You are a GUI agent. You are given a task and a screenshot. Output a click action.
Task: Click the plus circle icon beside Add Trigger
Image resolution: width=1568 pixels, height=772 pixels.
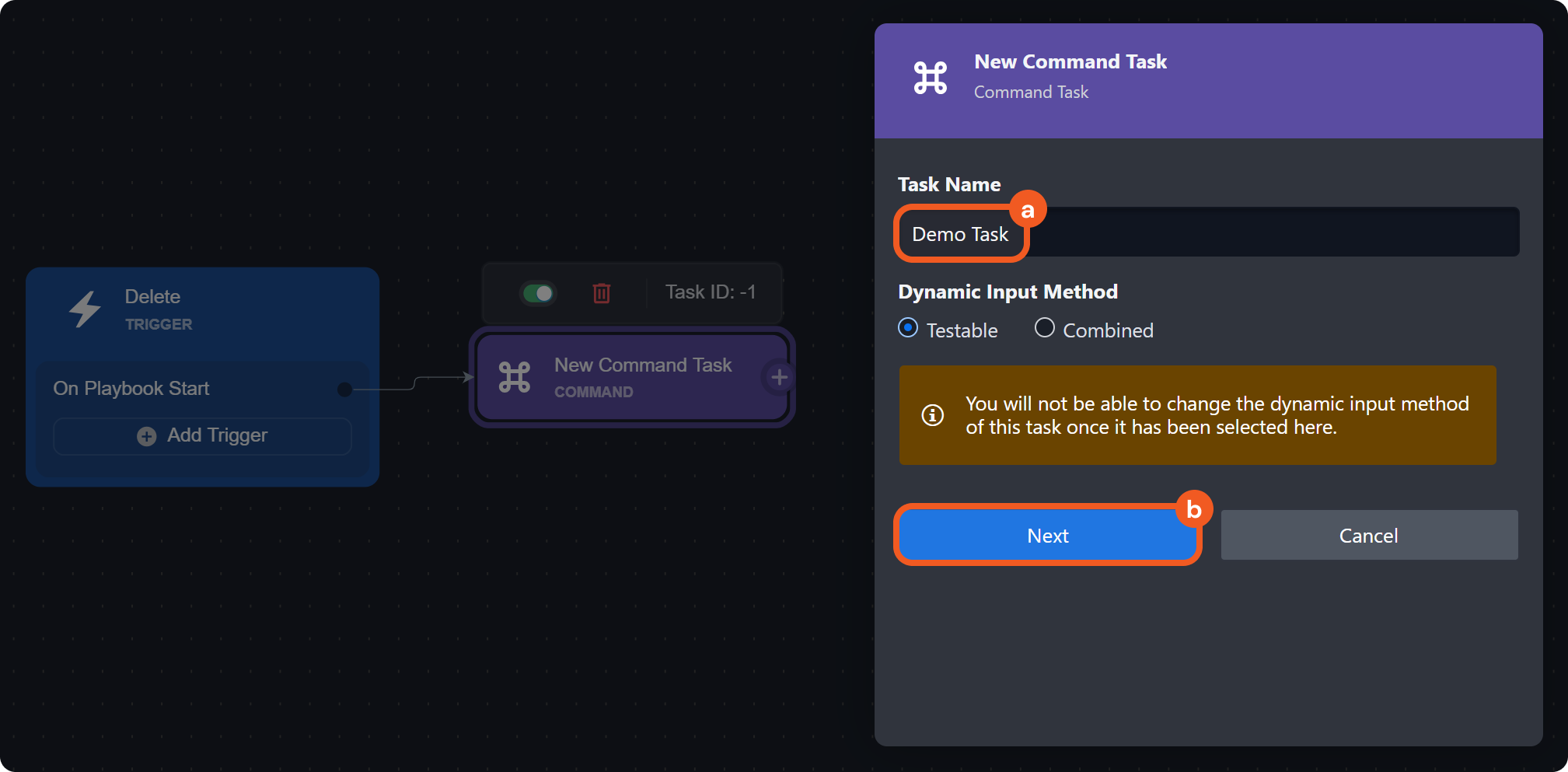point(146,436)
